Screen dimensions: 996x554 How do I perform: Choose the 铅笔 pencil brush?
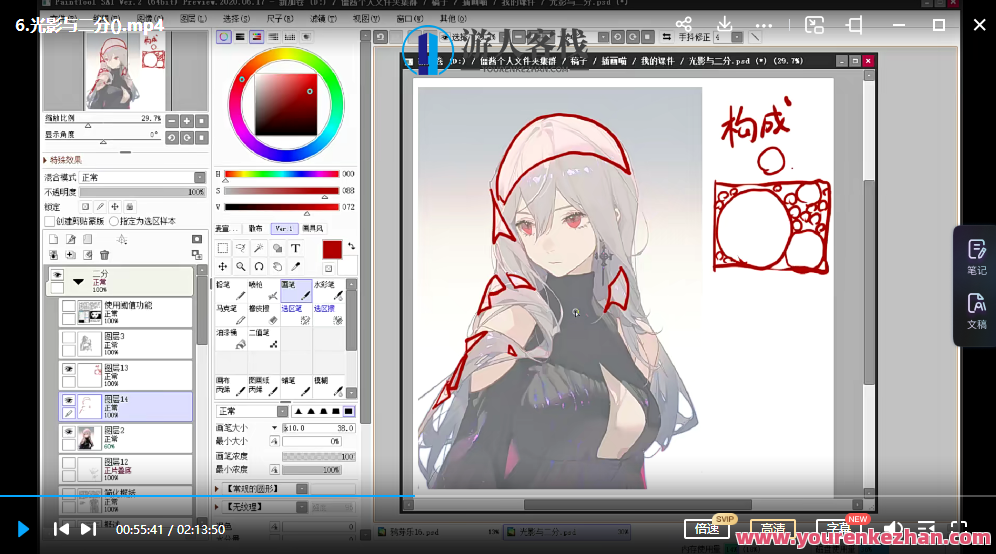click(231, 290)
